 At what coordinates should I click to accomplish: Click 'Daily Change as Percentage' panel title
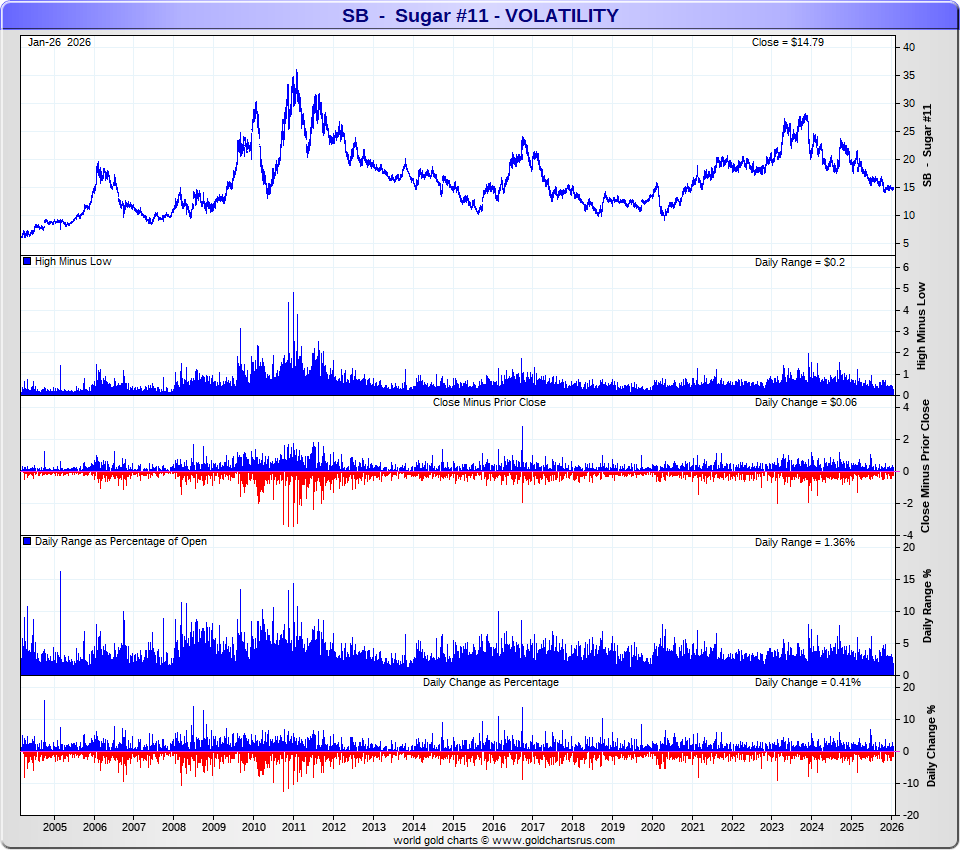click(x=490, y=682)
